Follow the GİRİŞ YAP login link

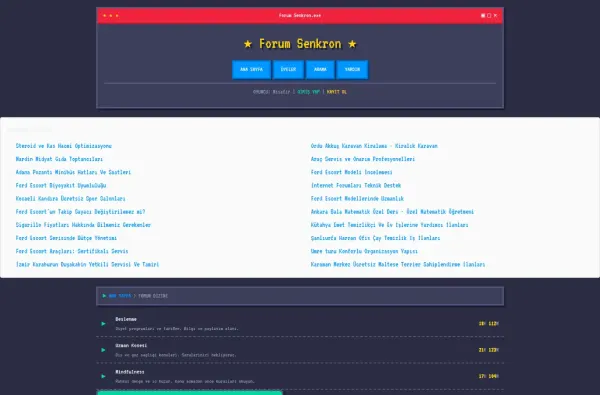[308, 92]
